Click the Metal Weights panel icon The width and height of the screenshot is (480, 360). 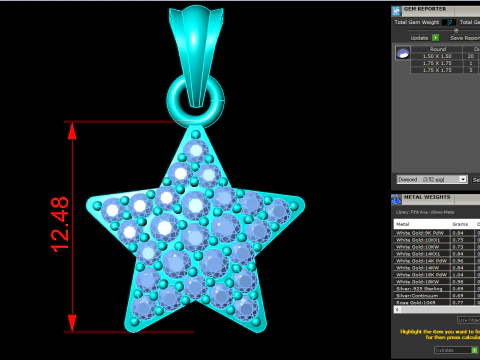(396, 199)
